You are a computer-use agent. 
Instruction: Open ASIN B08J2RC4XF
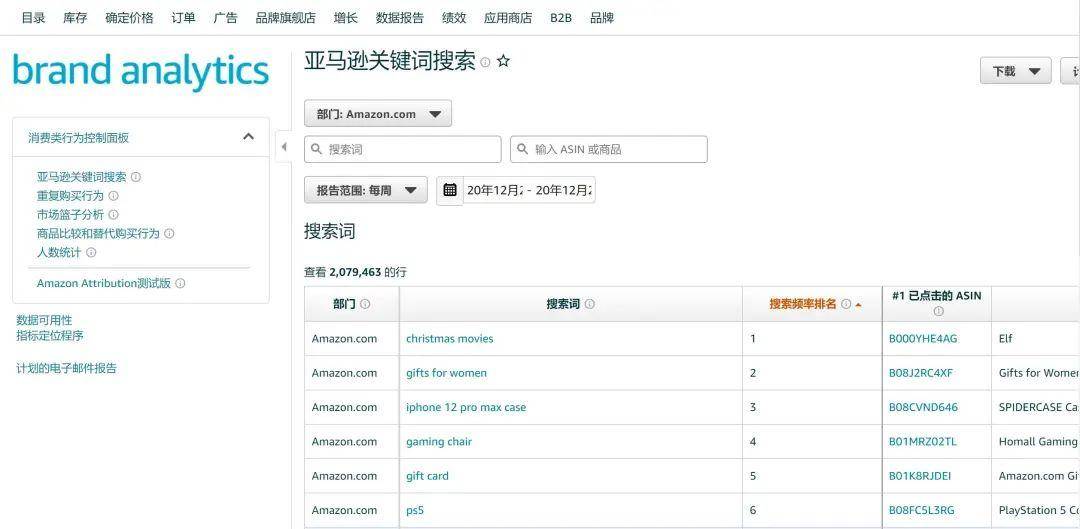click(921, 373)
